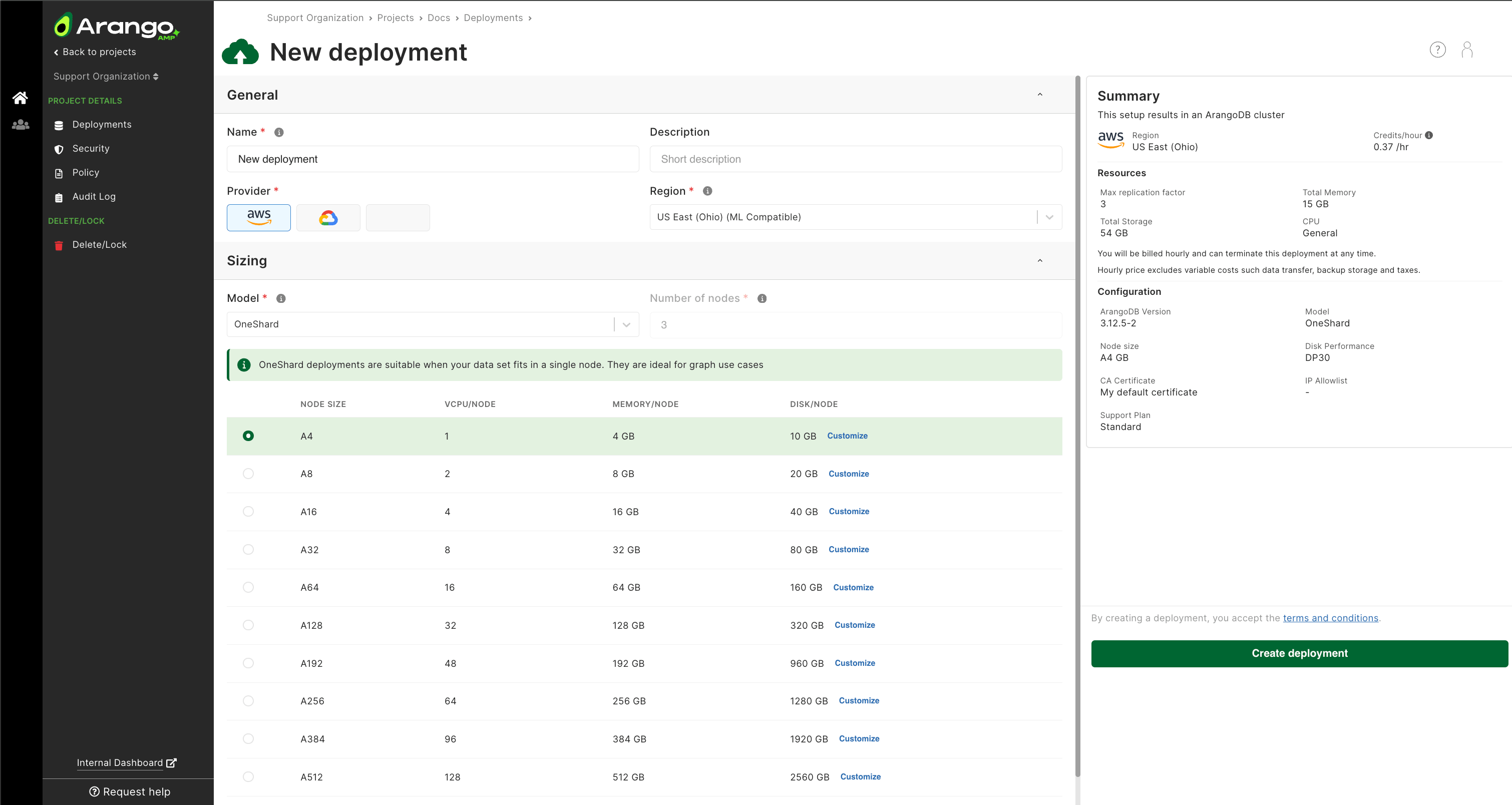Select the A64 node size radio button
The width and height of the screenshot is (1512, 805).
pyautogui.click(x=248, y=587)
